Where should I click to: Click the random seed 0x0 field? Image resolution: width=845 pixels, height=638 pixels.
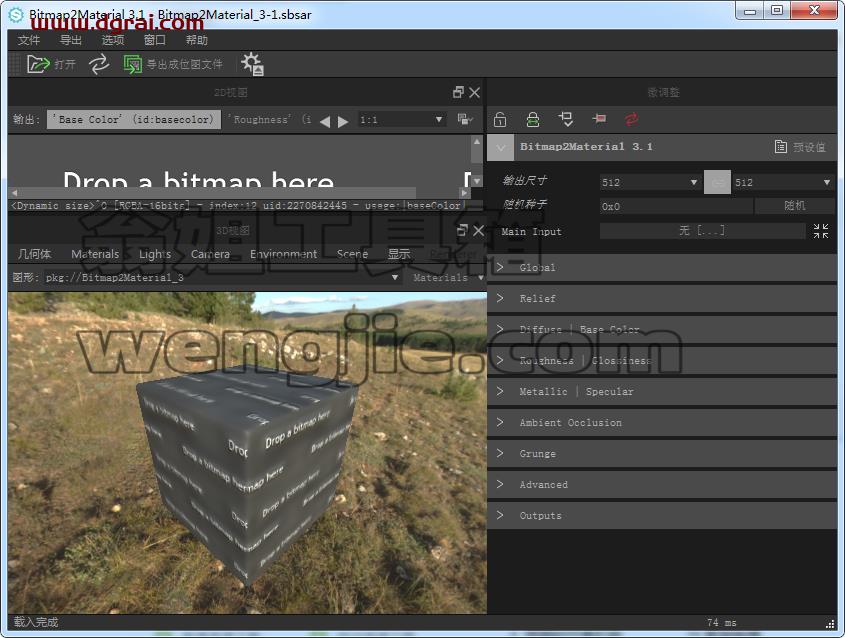click(676, 206)
